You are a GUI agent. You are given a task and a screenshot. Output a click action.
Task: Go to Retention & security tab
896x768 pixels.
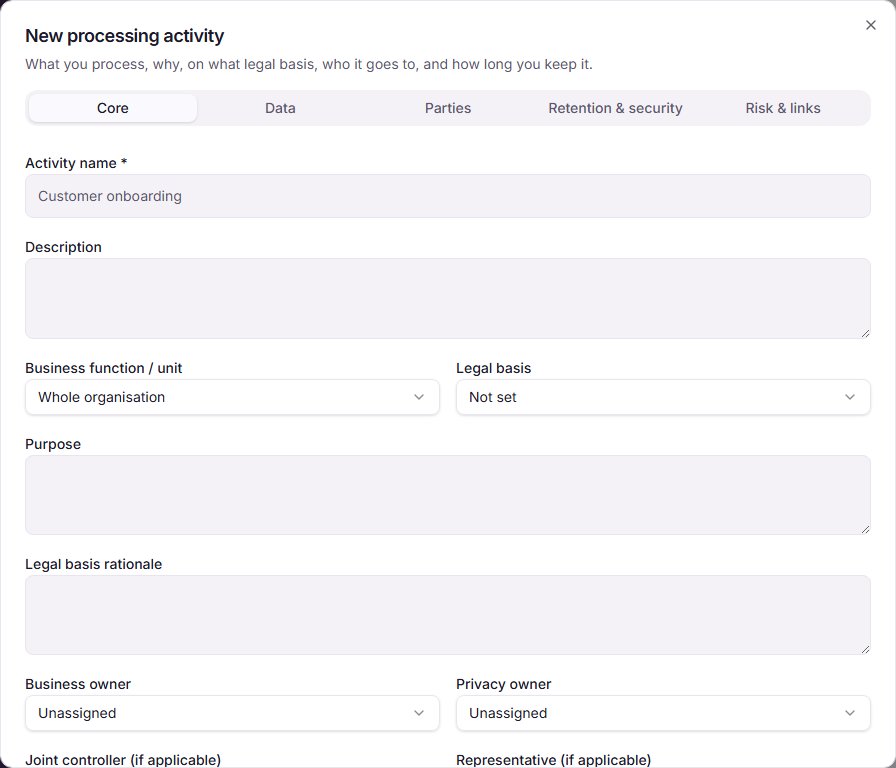point(615,108)
